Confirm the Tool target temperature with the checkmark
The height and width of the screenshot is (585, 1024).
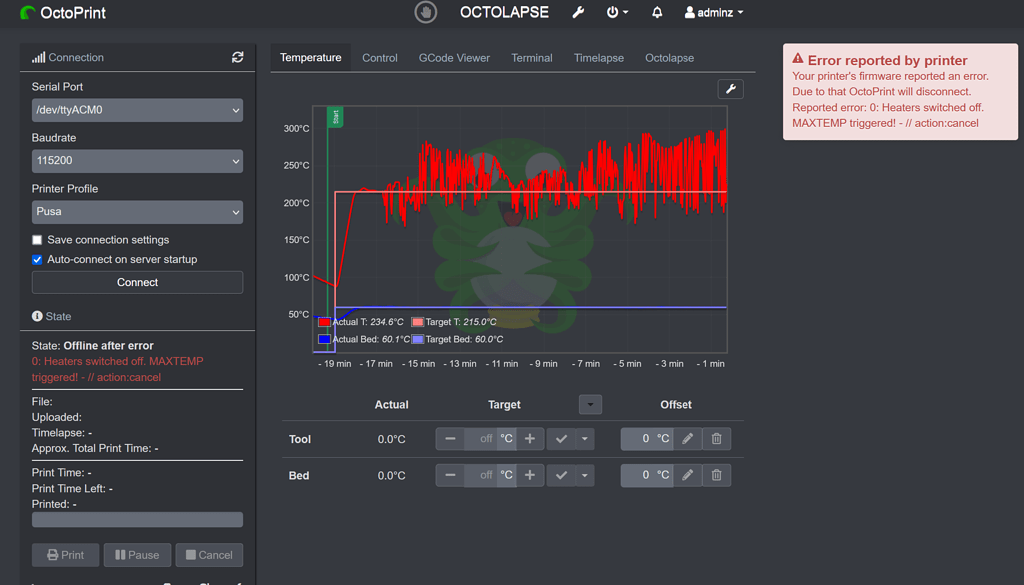click(559, 438)
